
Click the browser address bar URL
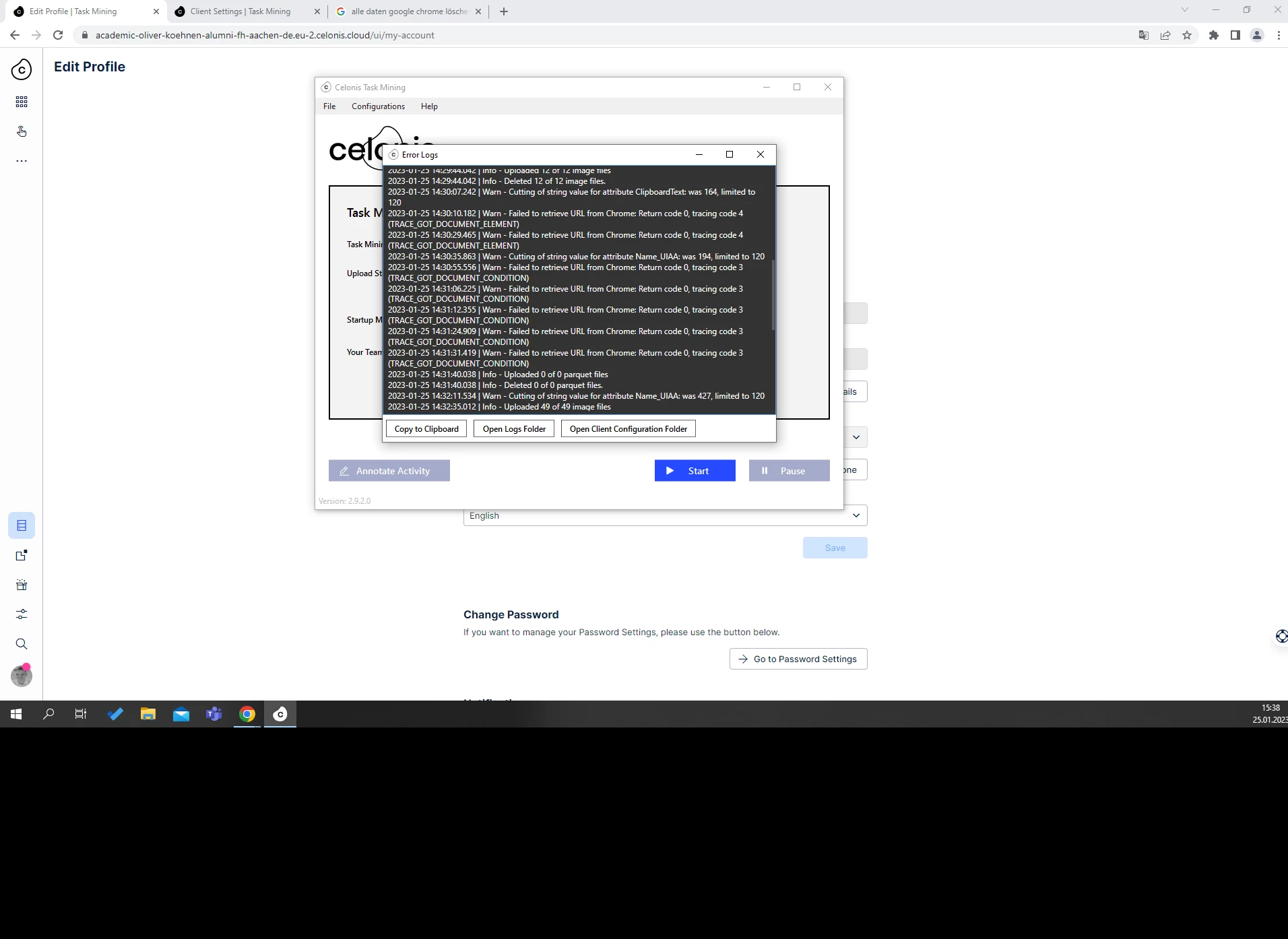pos(265,35)
